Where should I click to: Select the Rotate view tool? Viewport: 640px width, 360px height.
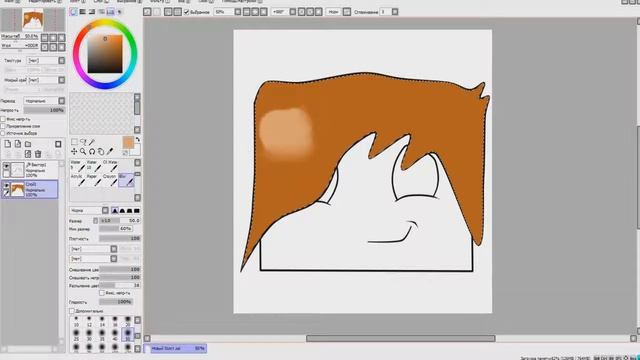[92, 151]
